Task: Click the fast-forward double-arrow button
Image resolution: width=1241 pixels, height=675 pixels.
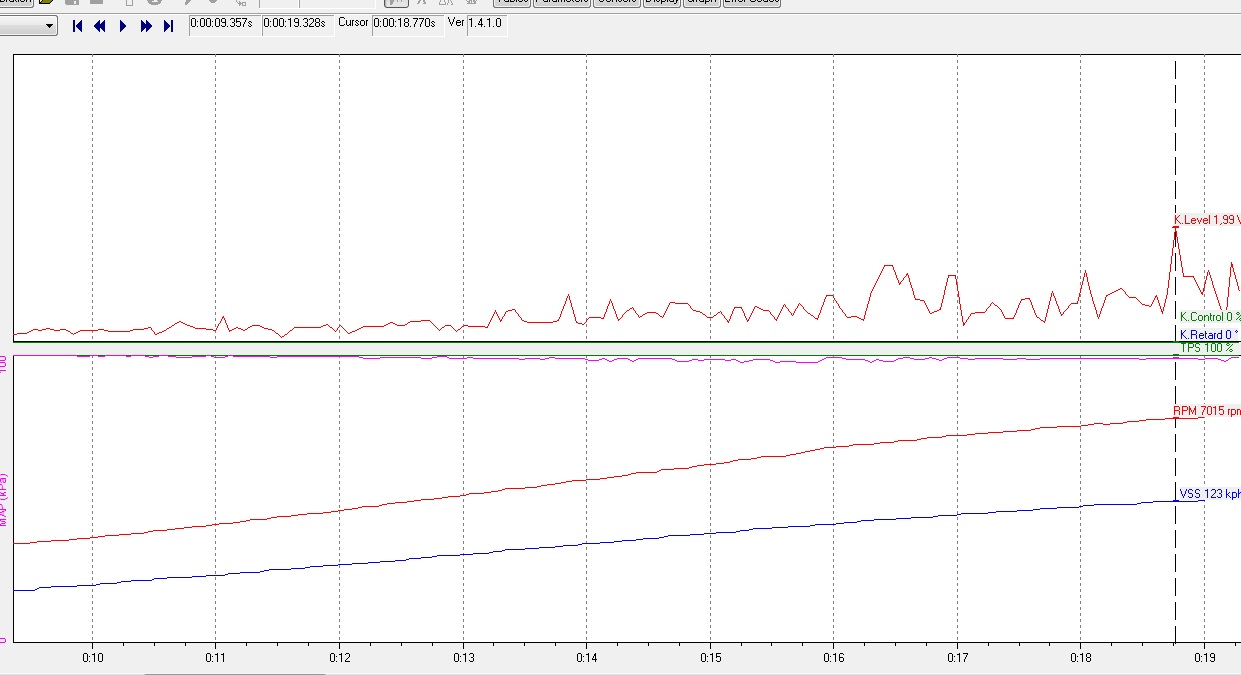Action: click(x=146, y=26)
